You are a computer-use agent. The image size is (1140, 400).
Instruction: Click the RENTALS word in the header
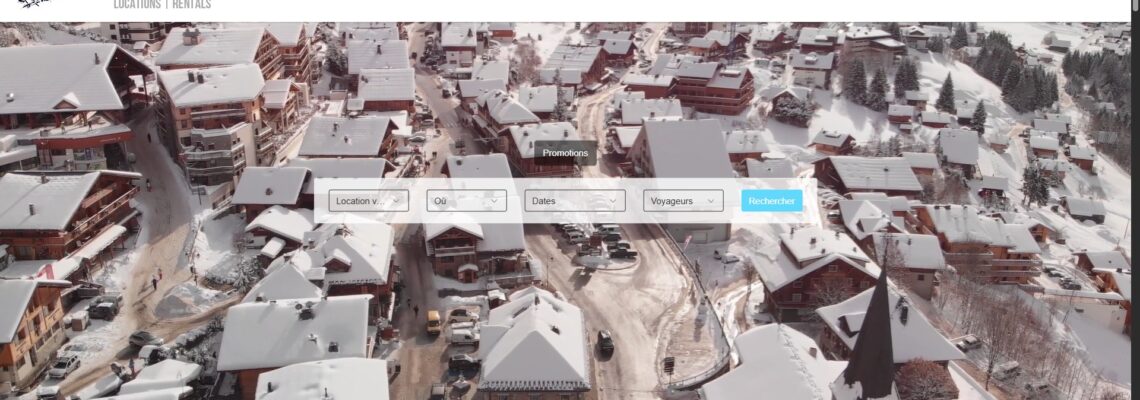coord(191,5)
